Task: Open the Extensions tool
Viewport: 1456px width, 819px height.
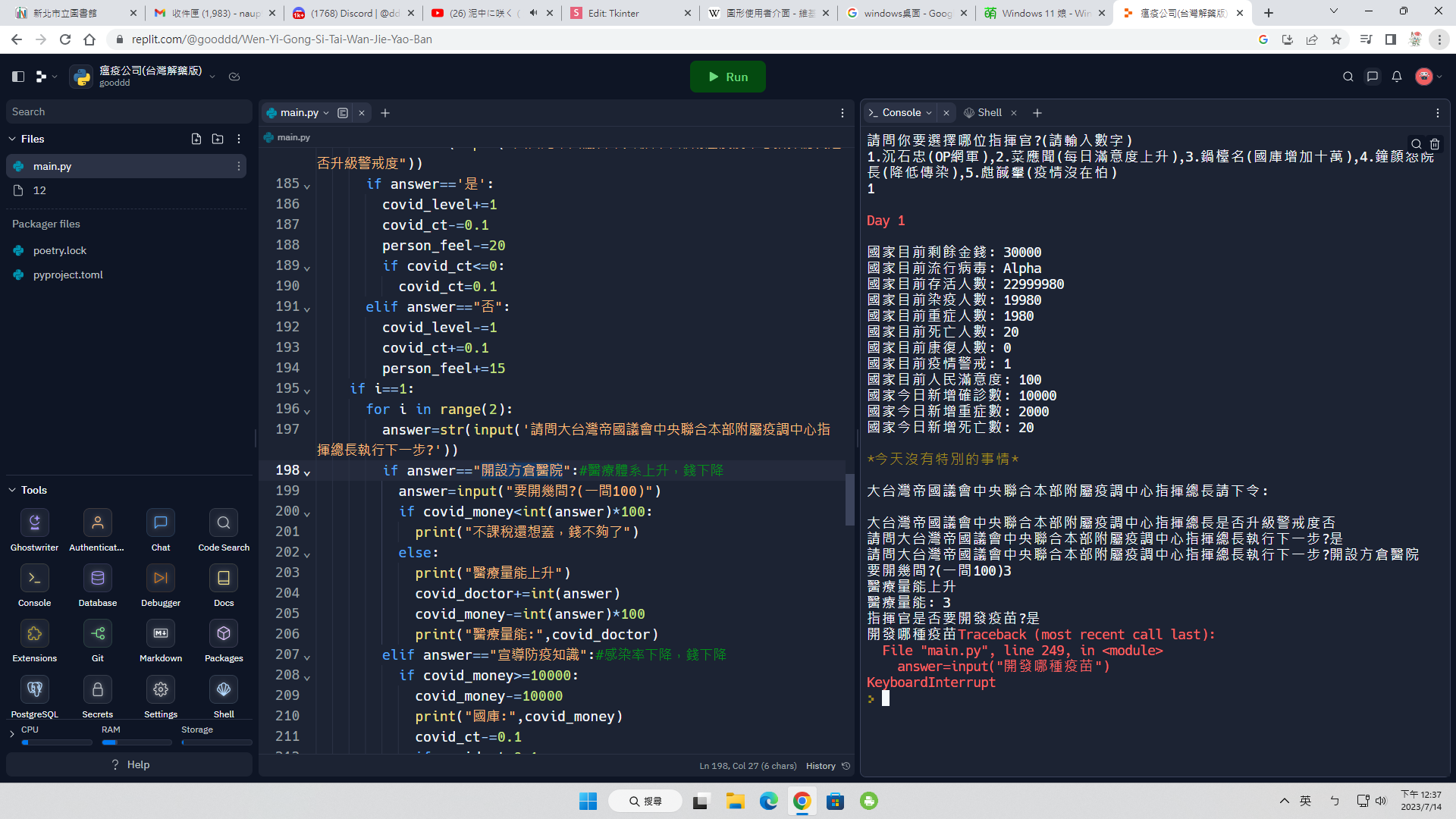Action: (x=34, y=634)
